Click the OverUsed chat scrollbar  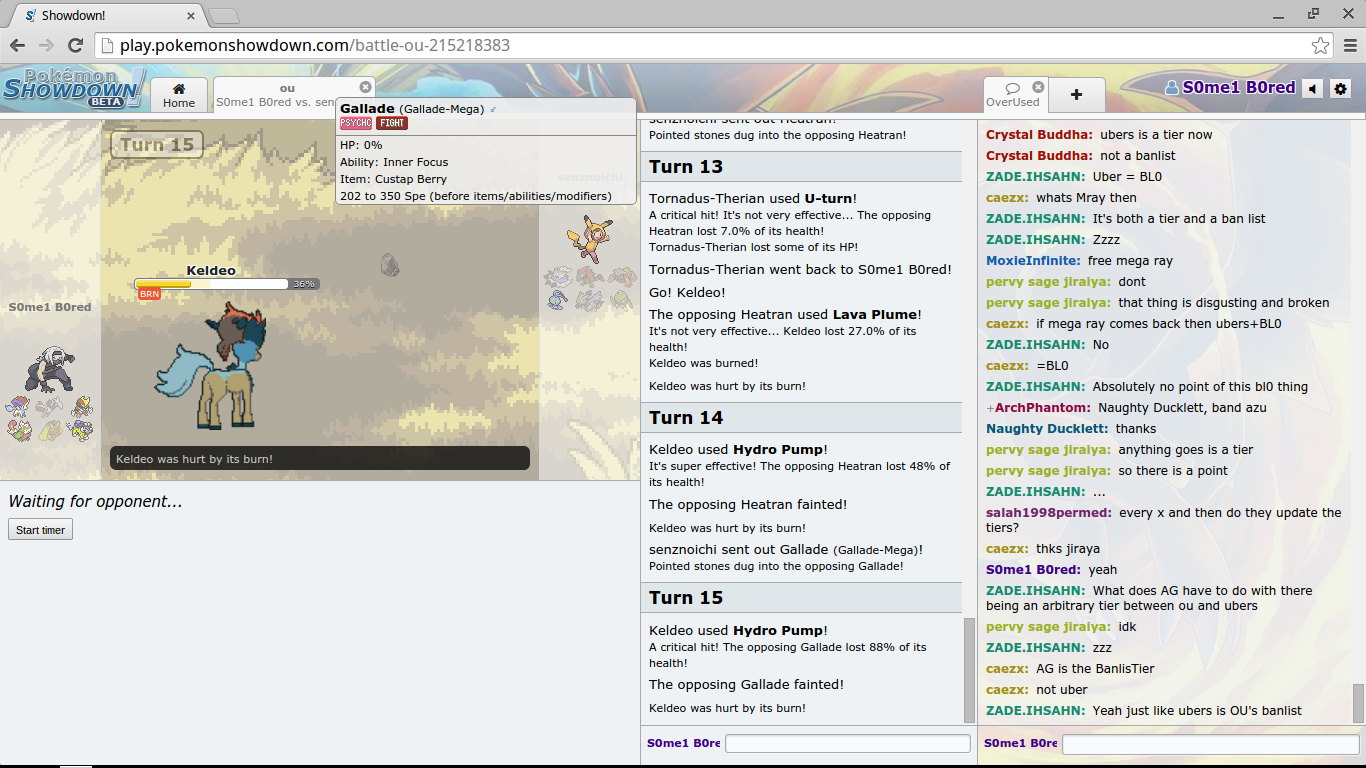1358,704
